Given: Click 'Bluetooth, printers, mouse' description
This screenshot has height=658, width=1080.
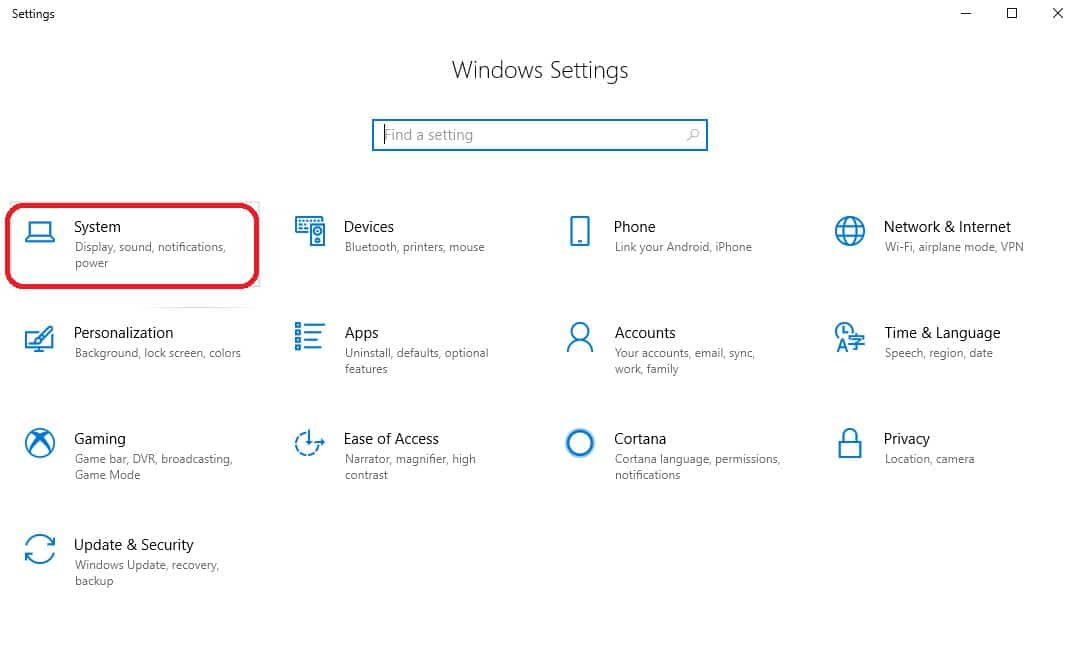Looking at the screenshot, I should pos(415,247).
